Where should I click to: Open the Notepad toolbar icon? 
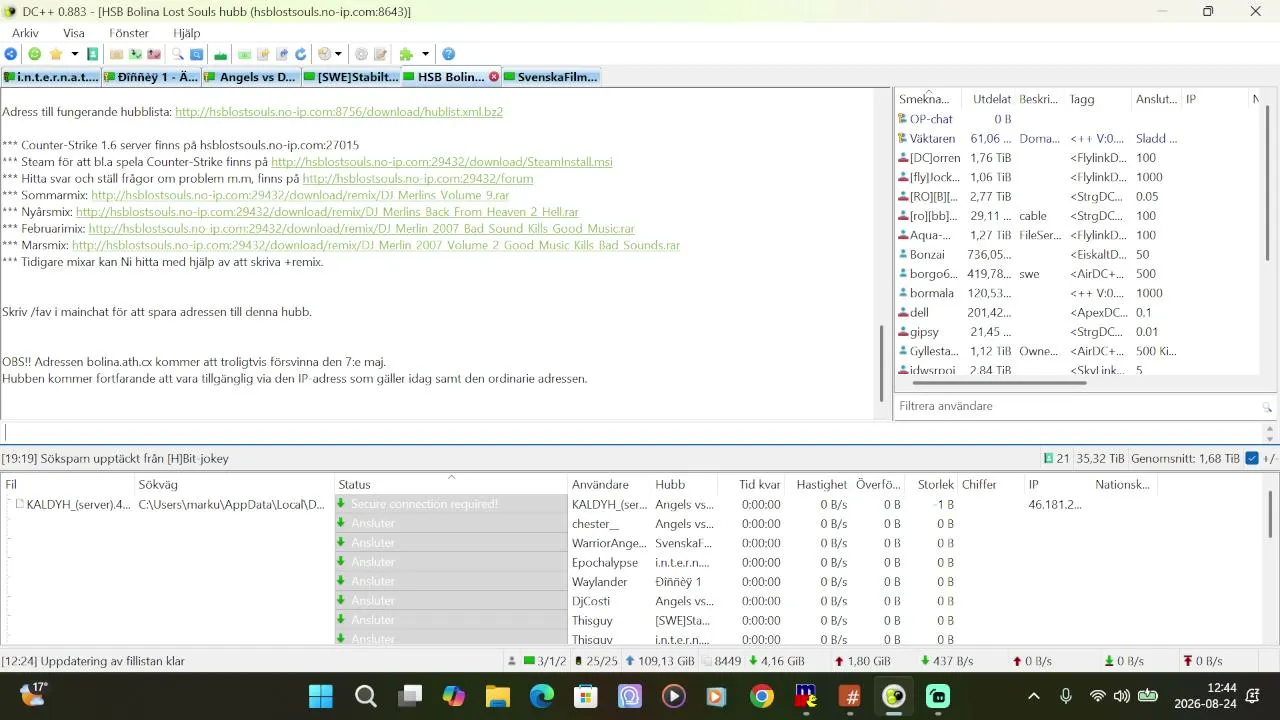tap(381, 54)
